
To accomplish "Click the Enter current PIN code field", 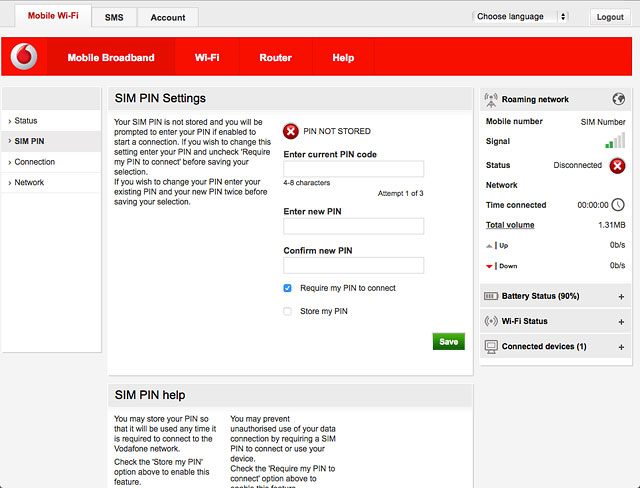I will (x=353, y=169).
